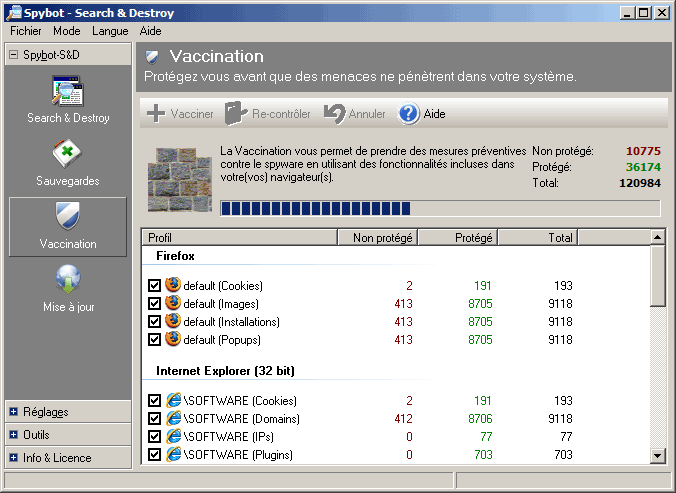
Task: Open the Sauvegardes backup icon
Action: [68, 155]
